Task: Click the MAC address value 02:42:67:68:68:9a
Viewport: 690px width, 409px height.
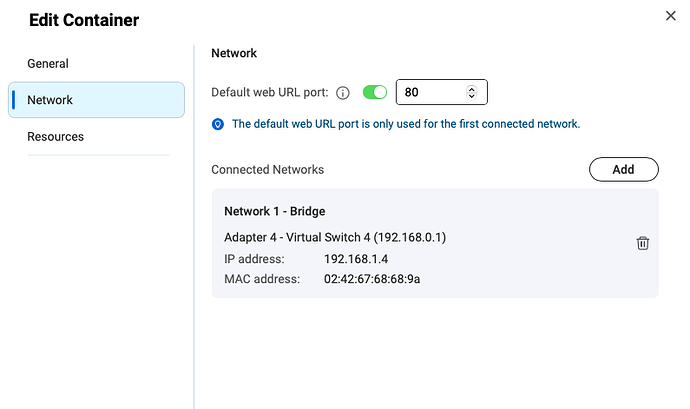Action: click(371, 279)
